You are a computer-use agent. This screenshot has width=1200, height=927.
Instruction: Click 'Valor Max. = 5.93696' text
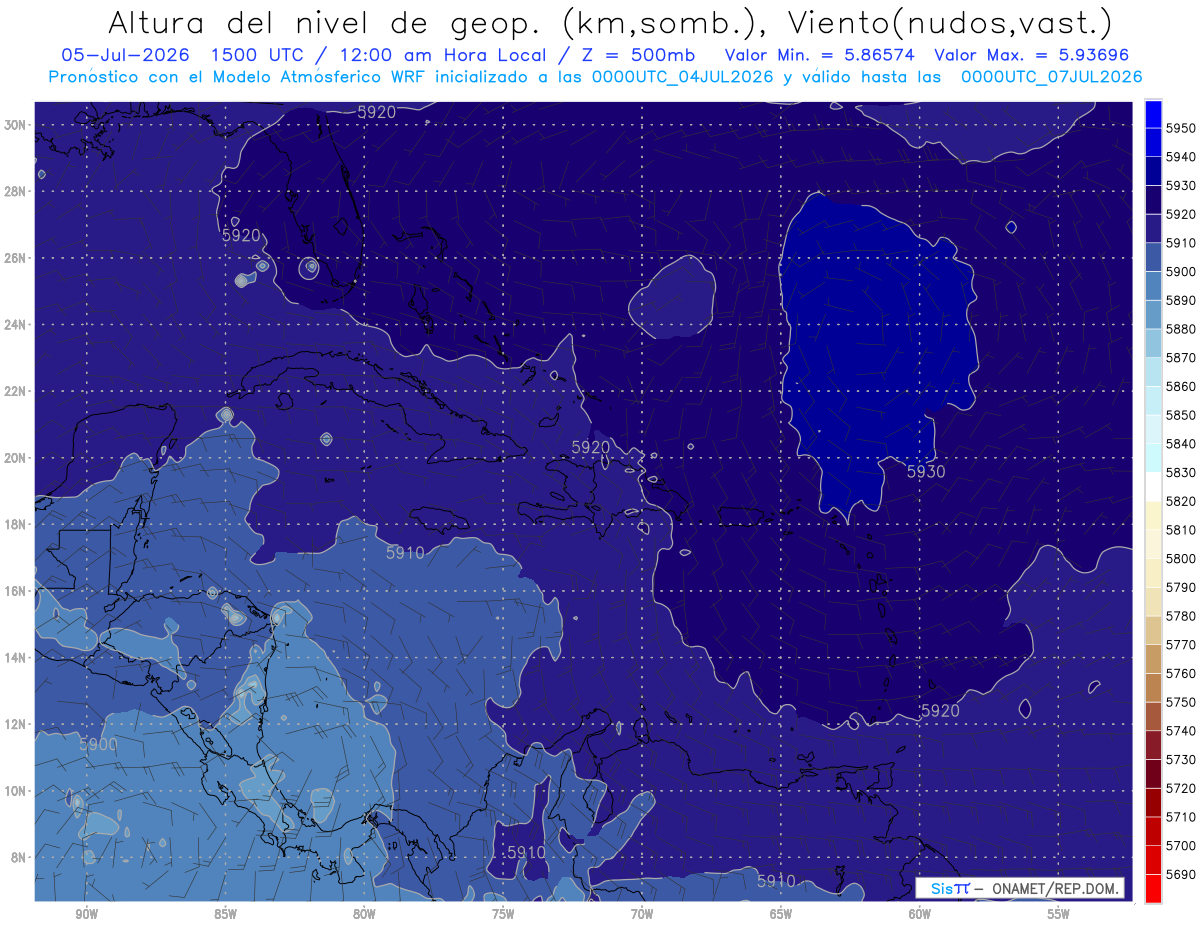[x=1033, y=55]
